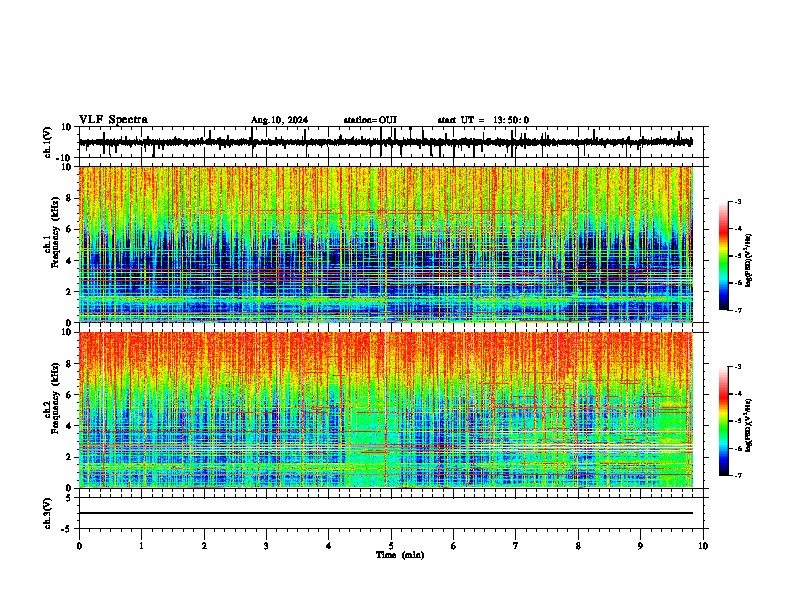Select the "start UT = 13:50:0" label
This screenshot has width=792, height=612.
point(483,120)
